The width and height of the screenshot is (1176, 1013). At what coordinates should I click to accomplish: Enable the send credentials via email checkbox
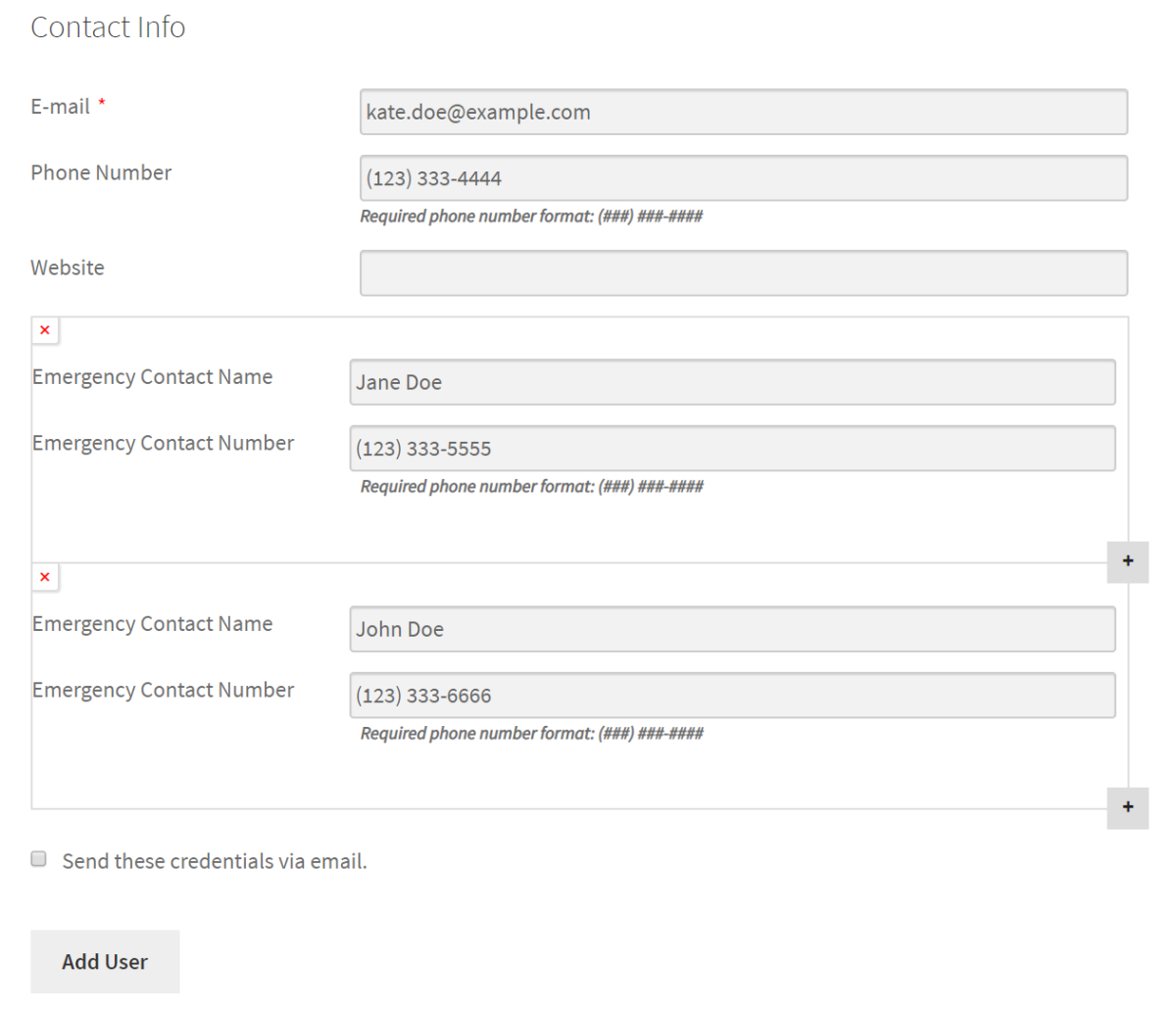coord(39,859)
